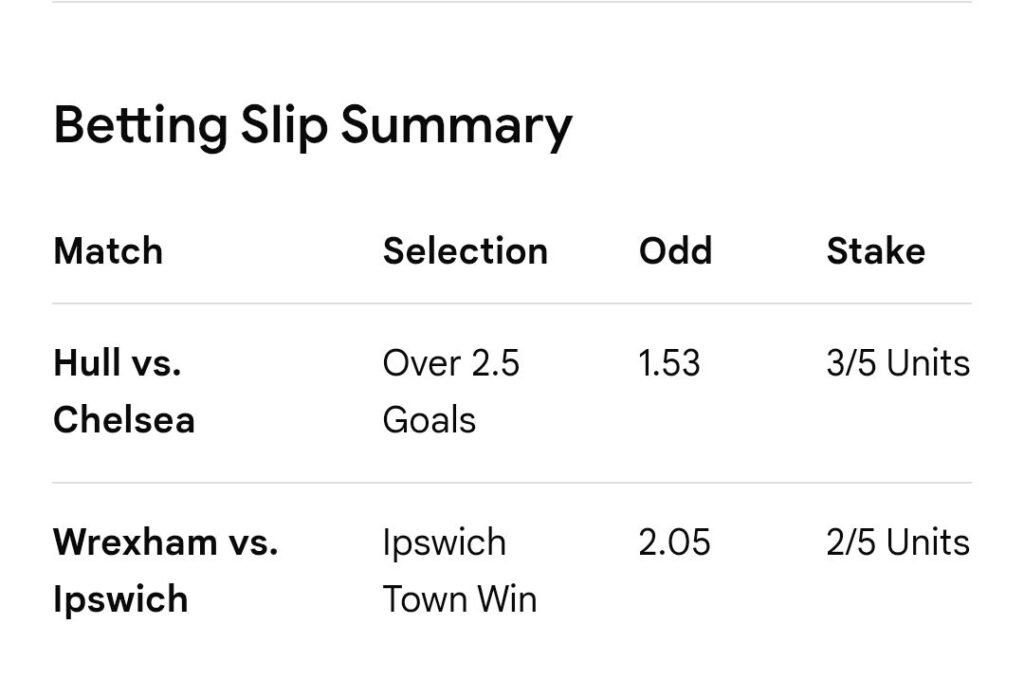Click the word Summary in the heading
This screenshot has height=698, width=1024.
tap(456, 127)
